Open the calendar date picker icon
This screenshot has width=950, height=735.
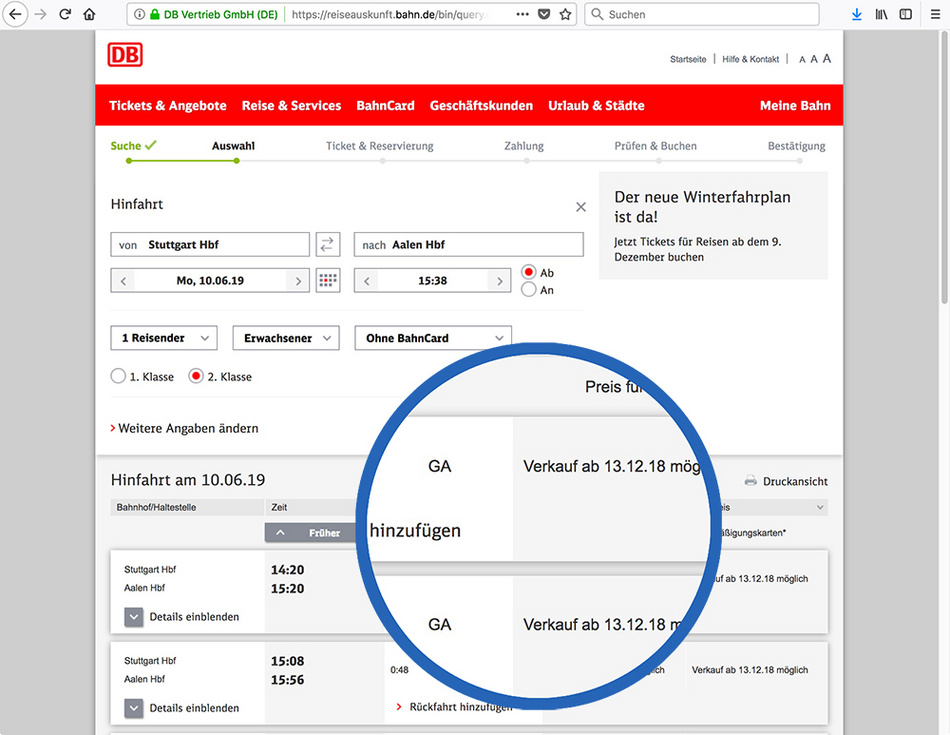click(328, 280)
